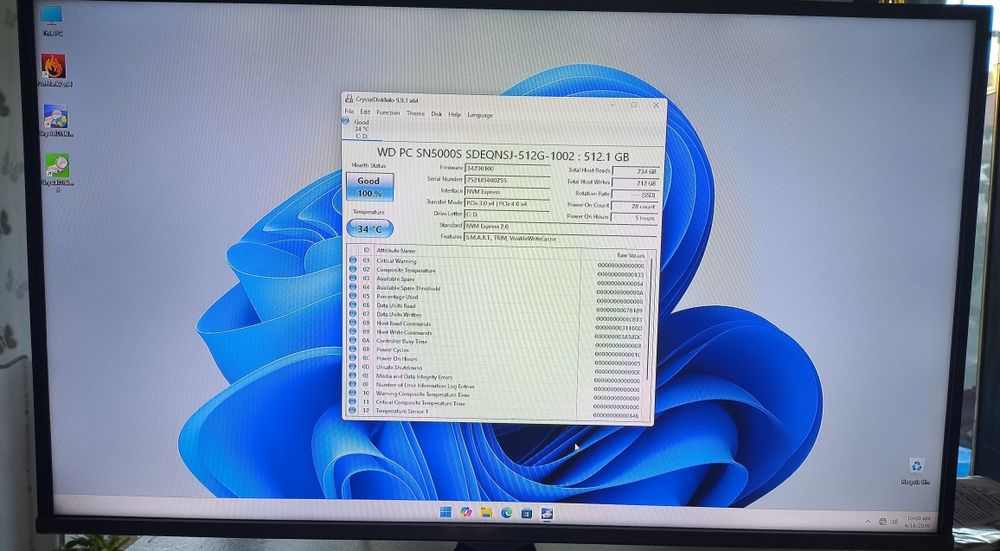Click status icon for Composite Temperature row
1000x551 pixels.
[353, 269]
